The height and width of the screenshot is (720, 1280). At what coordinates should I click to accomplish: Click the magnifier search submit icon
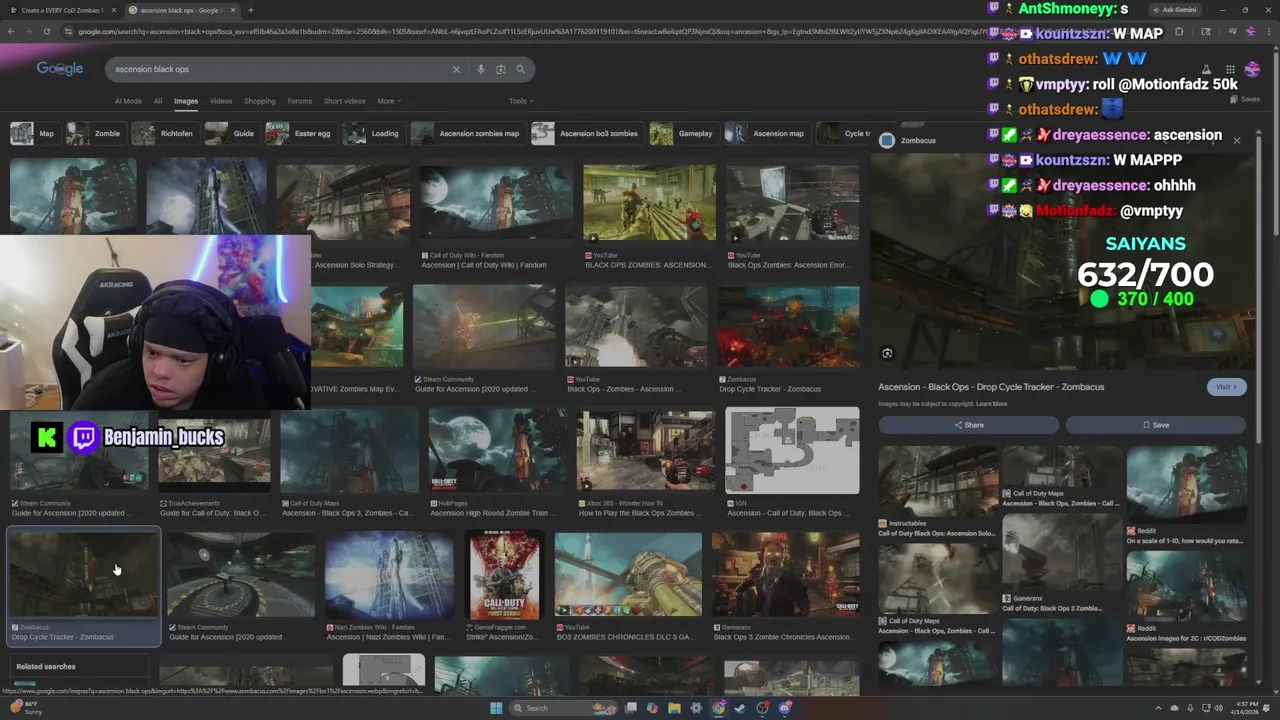tap(520, 69)
